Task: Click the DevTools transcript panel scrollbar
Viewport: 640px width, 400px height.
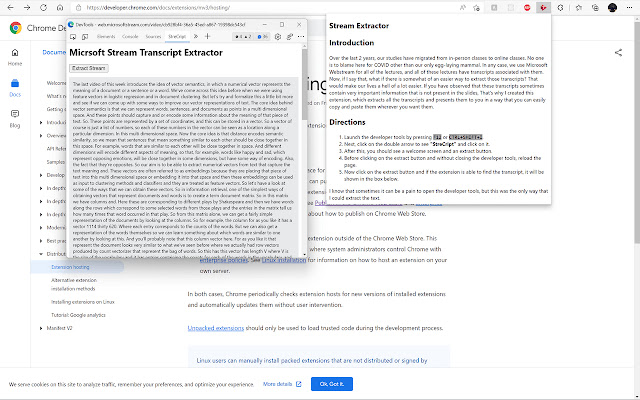Action: pyautogui.click(x=304, y=150)
